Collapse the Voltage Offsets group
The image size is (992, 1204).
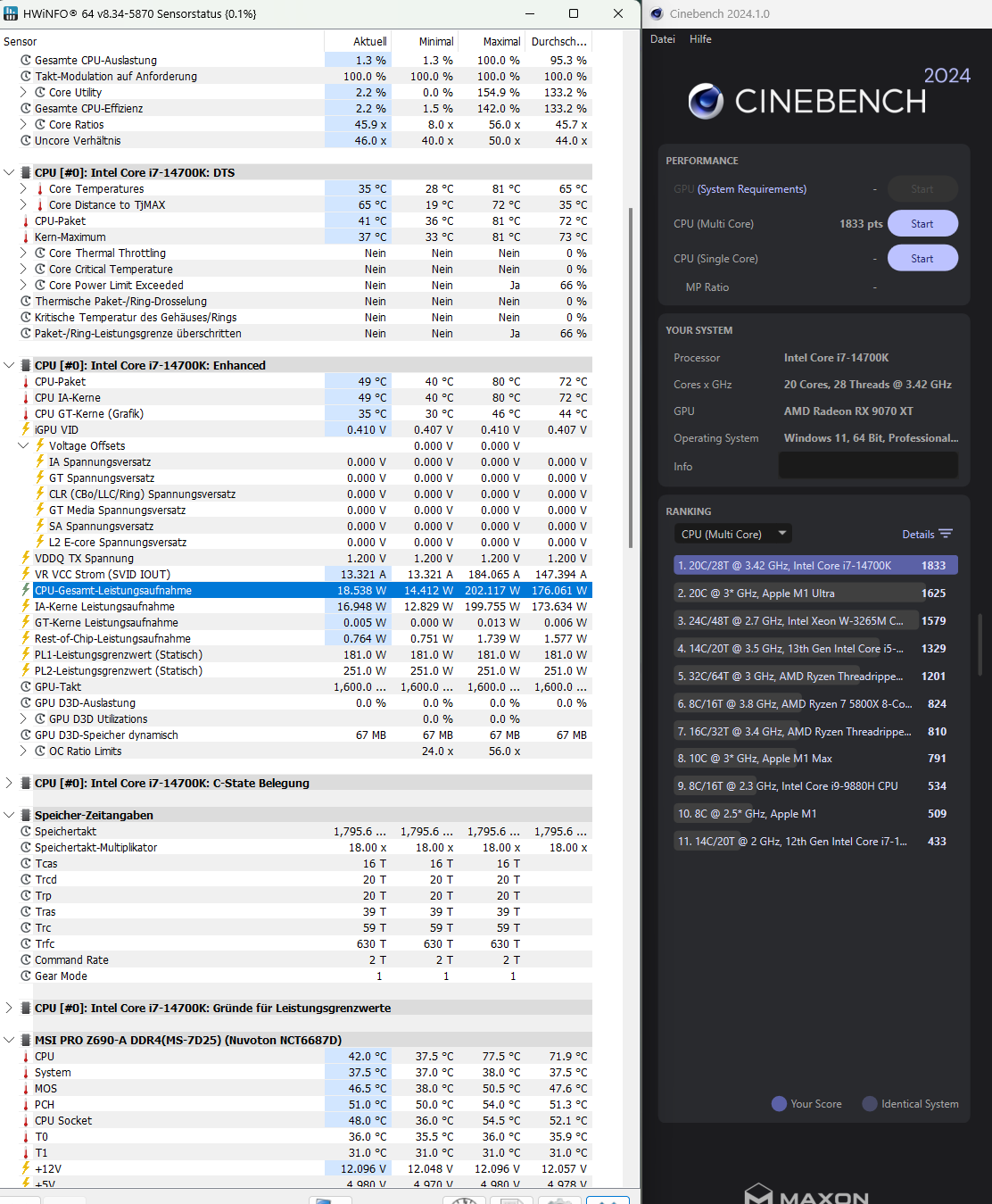[x=24, y=445]
